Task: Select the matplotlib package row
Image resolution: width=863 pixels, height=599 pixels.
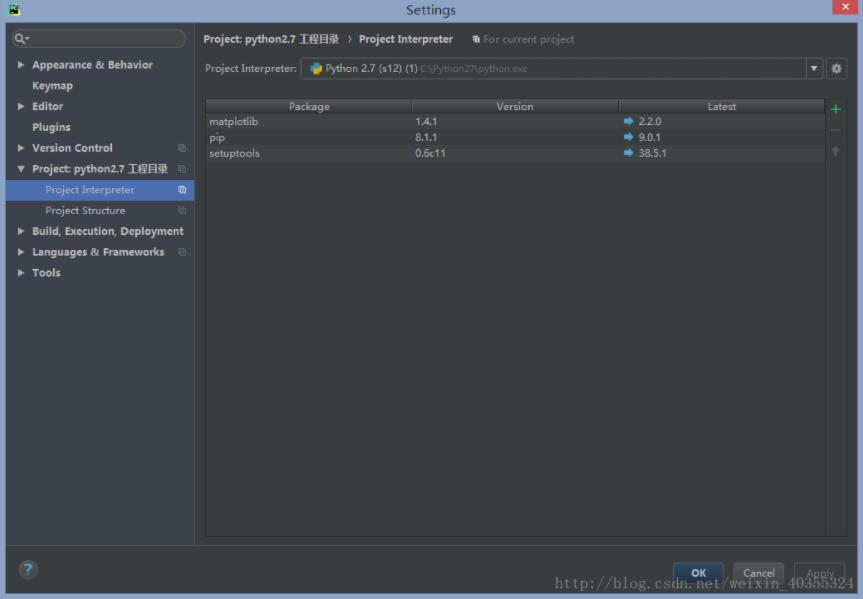Action: [x=300, y=121]
